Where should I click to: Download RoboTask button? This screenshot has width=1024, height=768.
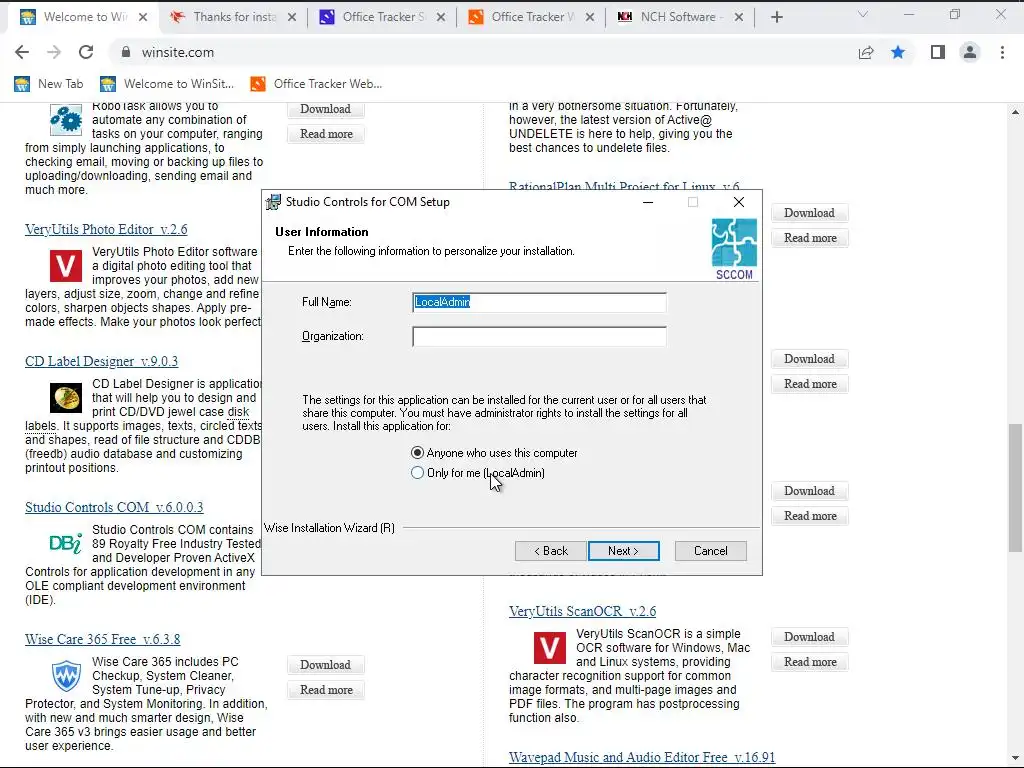tap(325, 109)
